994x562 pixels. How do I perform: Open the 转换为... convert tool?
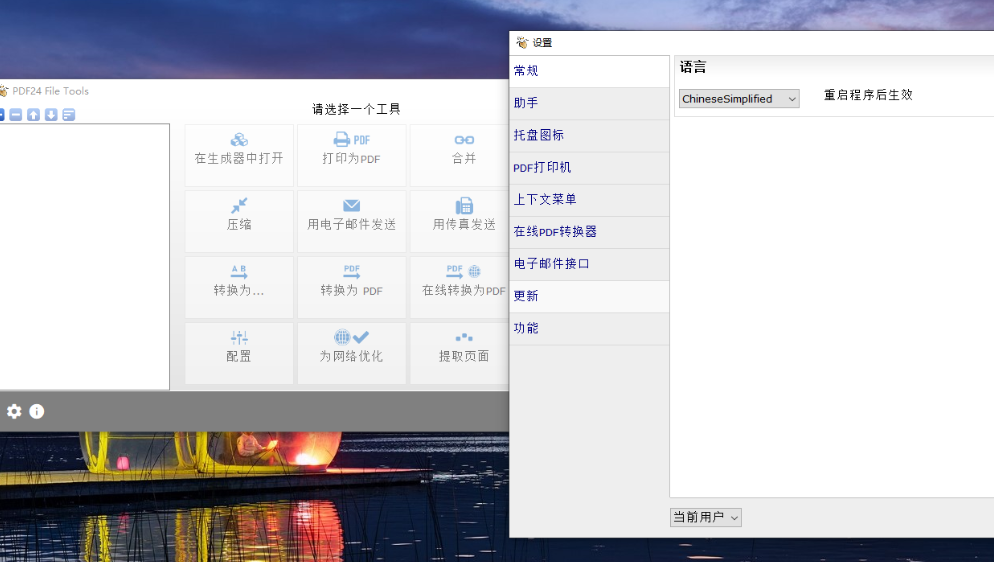(x=239, y=287)
